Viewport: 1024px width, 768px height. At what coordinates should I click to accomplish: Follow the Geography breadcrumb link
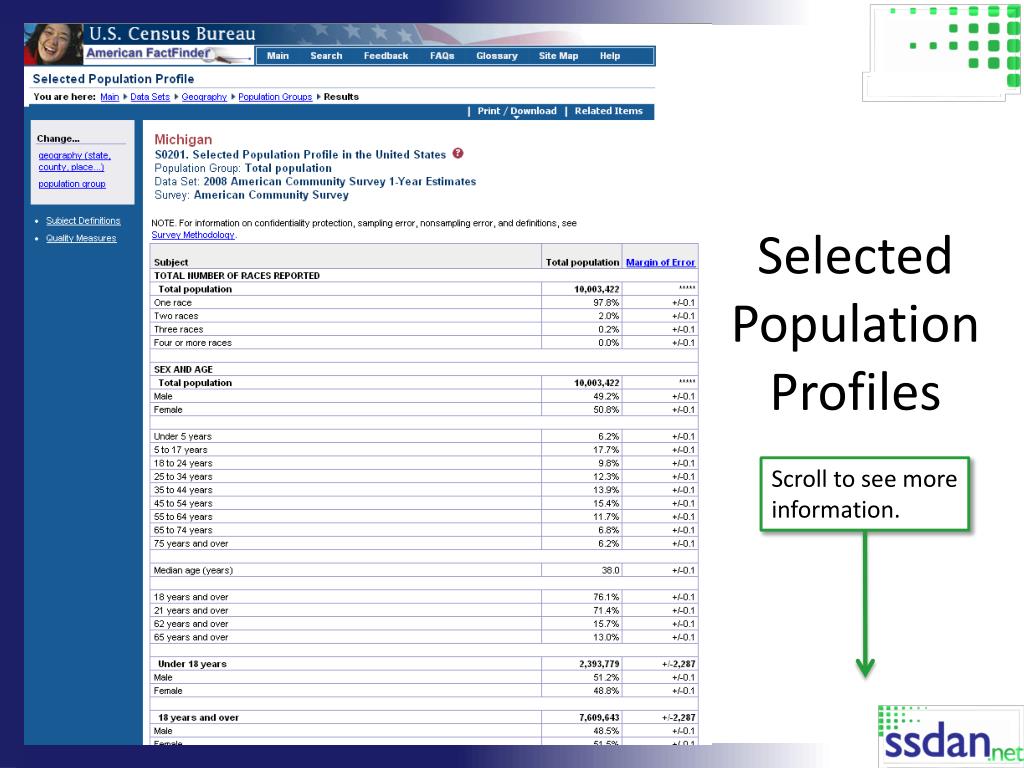tap(204, 97)
